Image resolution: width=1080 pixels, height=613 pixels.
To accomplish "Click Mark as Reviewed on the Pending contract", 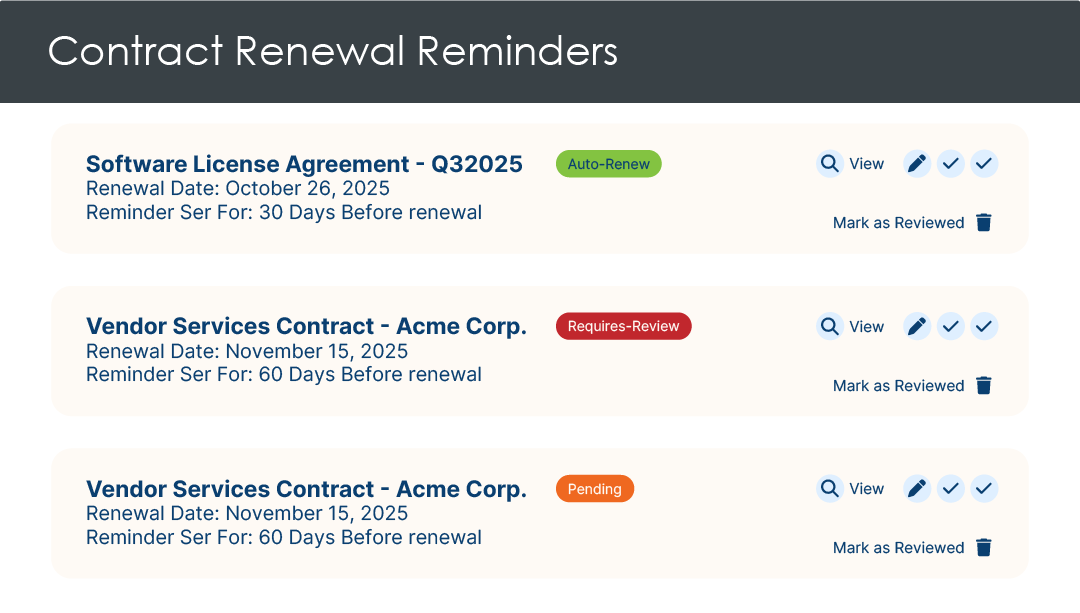I will [898, 548].
